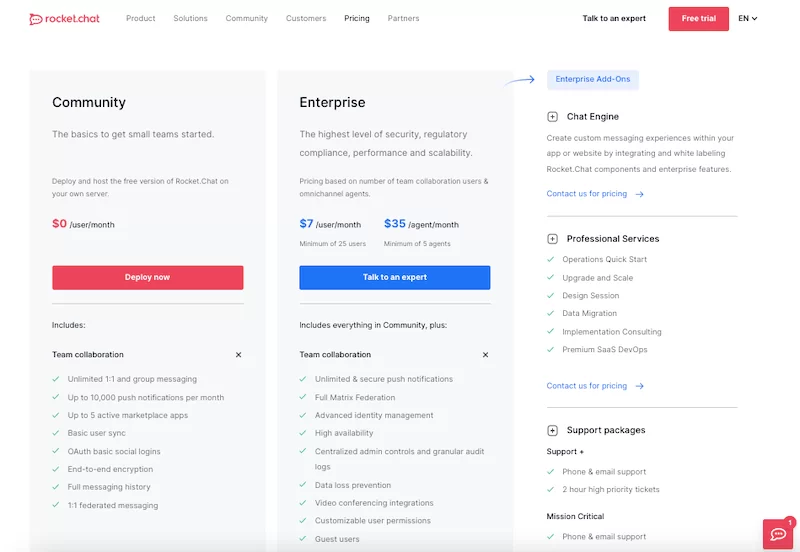Click the 'Mission Critical' subheading

[575, 516]
